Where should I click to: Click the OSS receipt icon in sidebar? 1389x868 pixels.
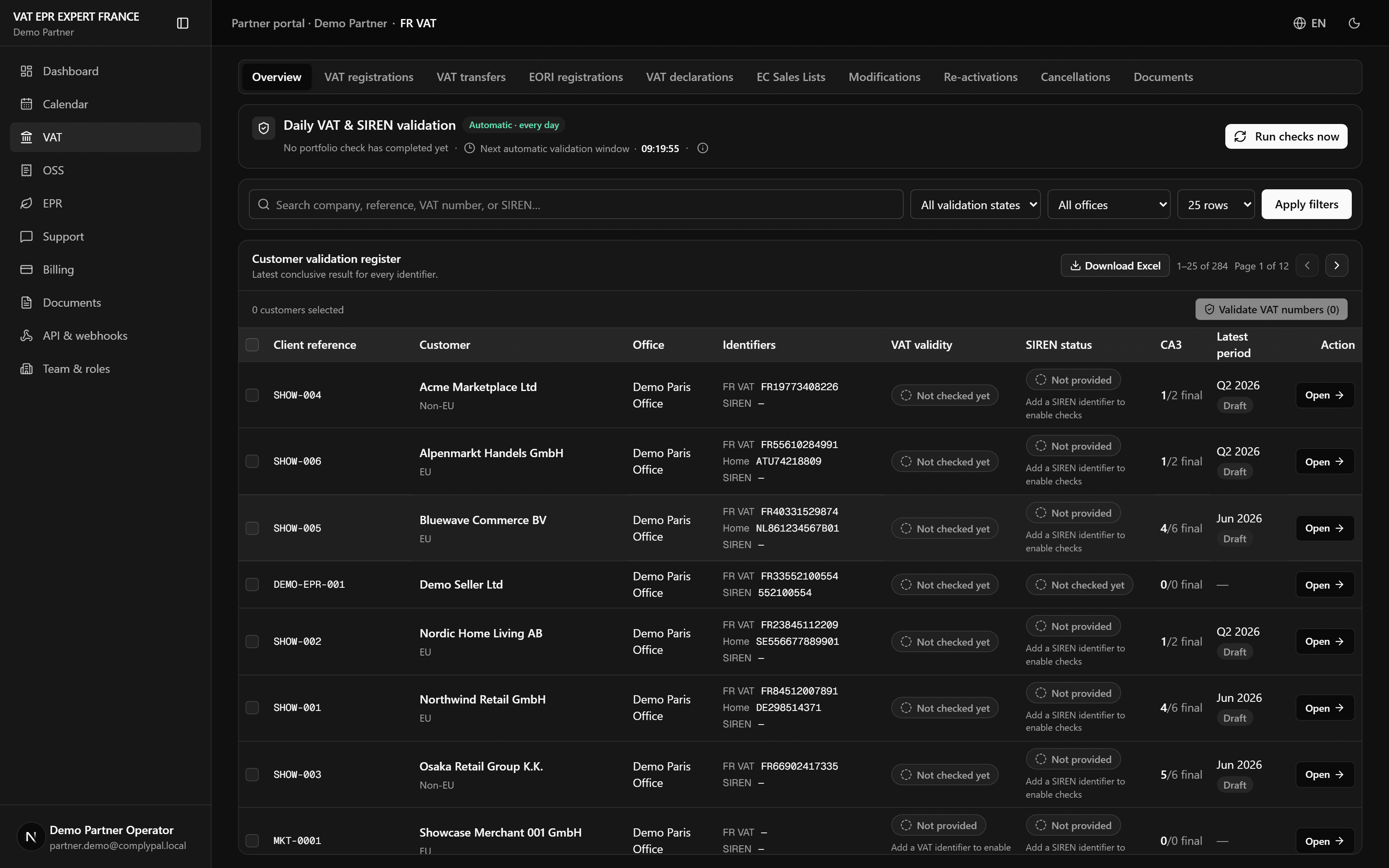(26, 170)
